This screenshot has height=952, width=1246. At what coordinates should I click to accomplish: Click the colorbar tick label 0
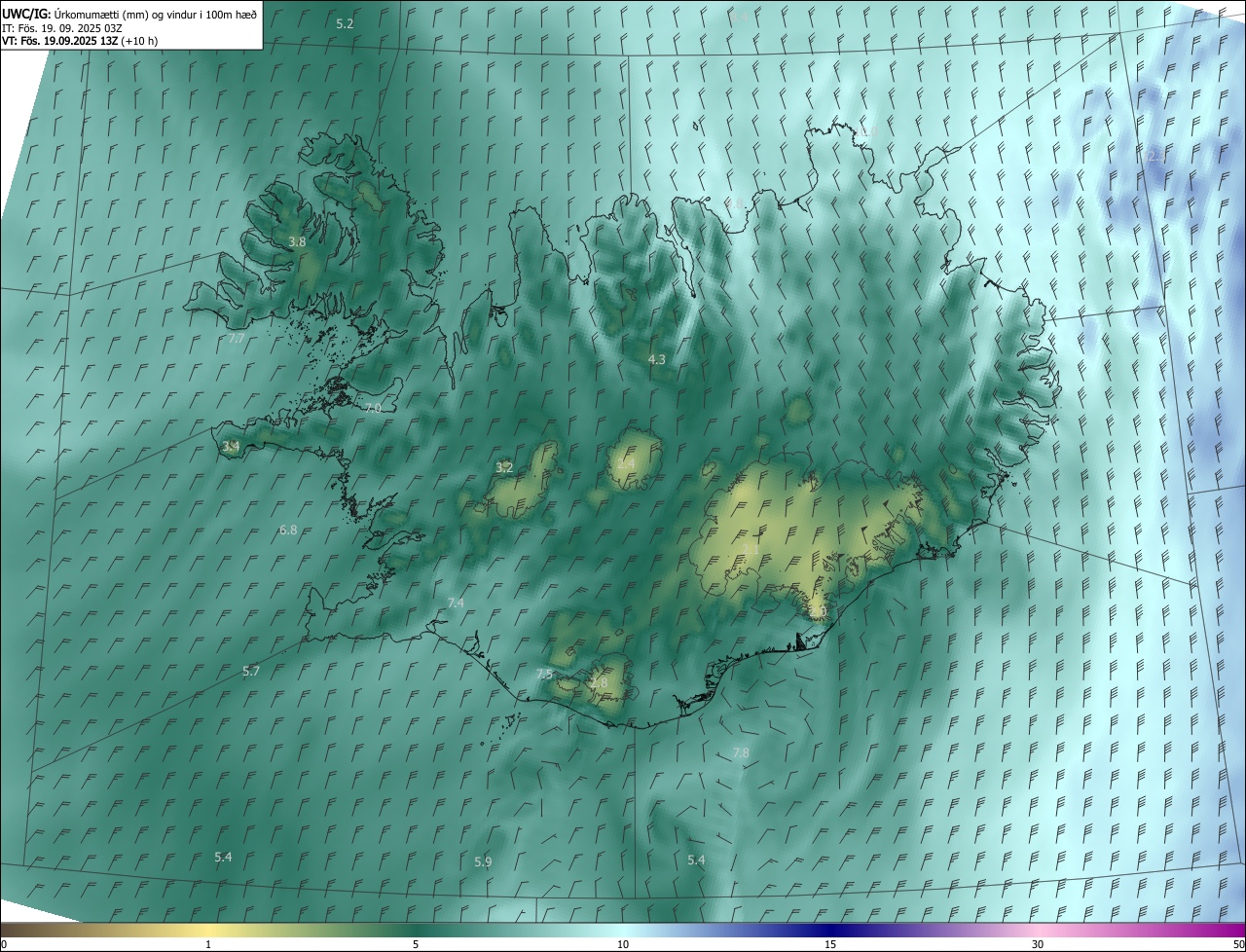pyautogui.click(x=4, y=944)
